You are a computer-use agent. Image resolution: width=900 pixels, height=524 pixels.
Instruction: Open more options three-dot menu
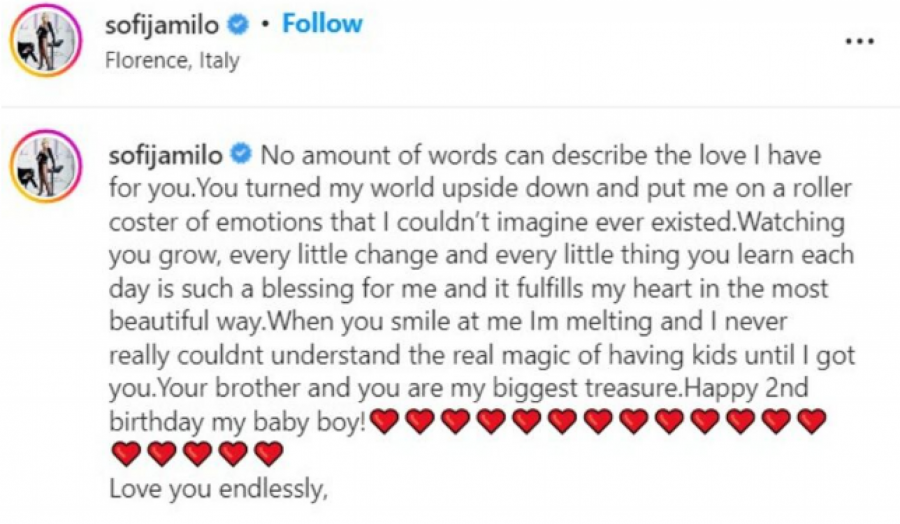[860, 41]
